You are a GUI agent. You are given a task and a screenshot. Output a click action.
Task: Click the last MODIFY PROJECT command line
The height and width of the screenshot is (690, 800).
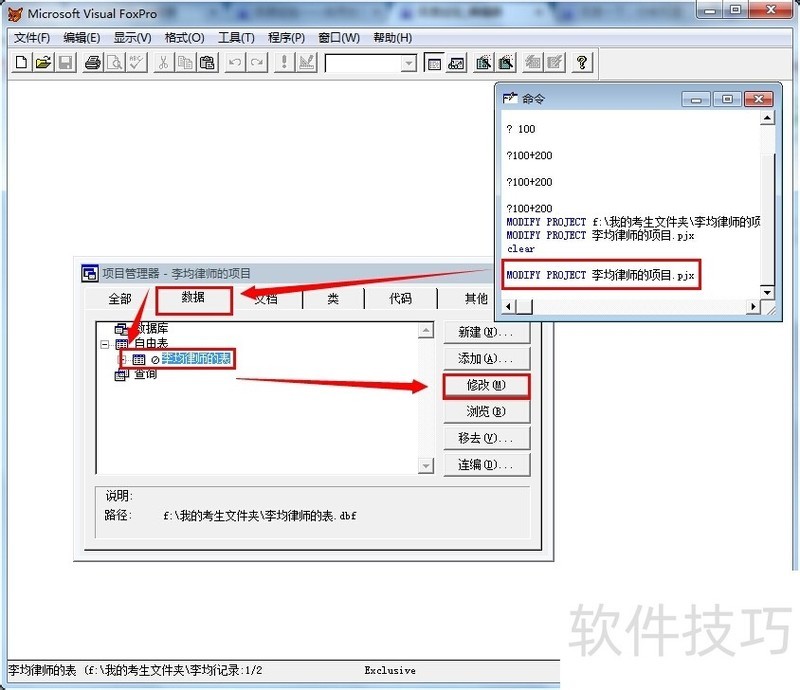600,275
